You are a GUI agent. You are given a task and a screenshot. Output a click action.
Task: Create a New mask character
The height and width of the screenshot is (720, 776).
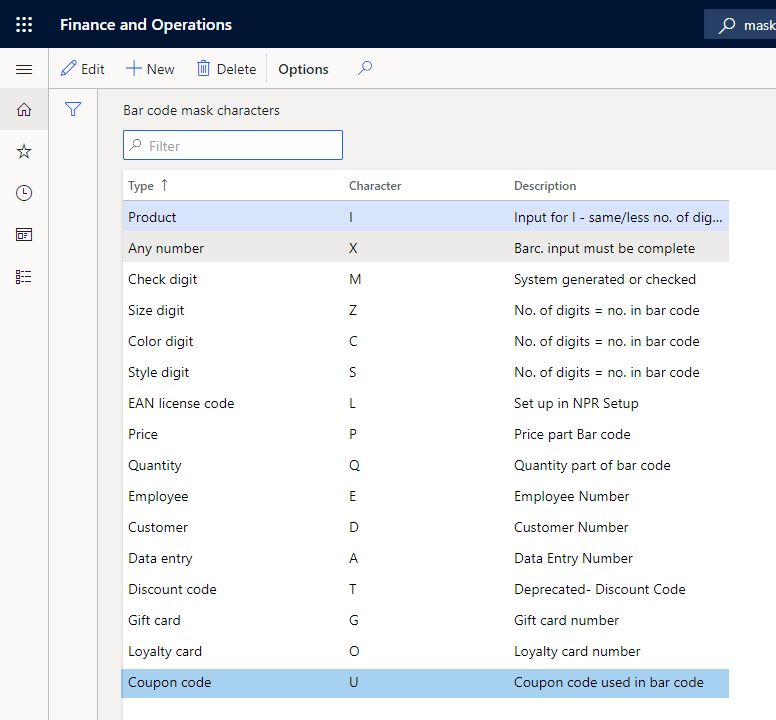click(150, 69)
